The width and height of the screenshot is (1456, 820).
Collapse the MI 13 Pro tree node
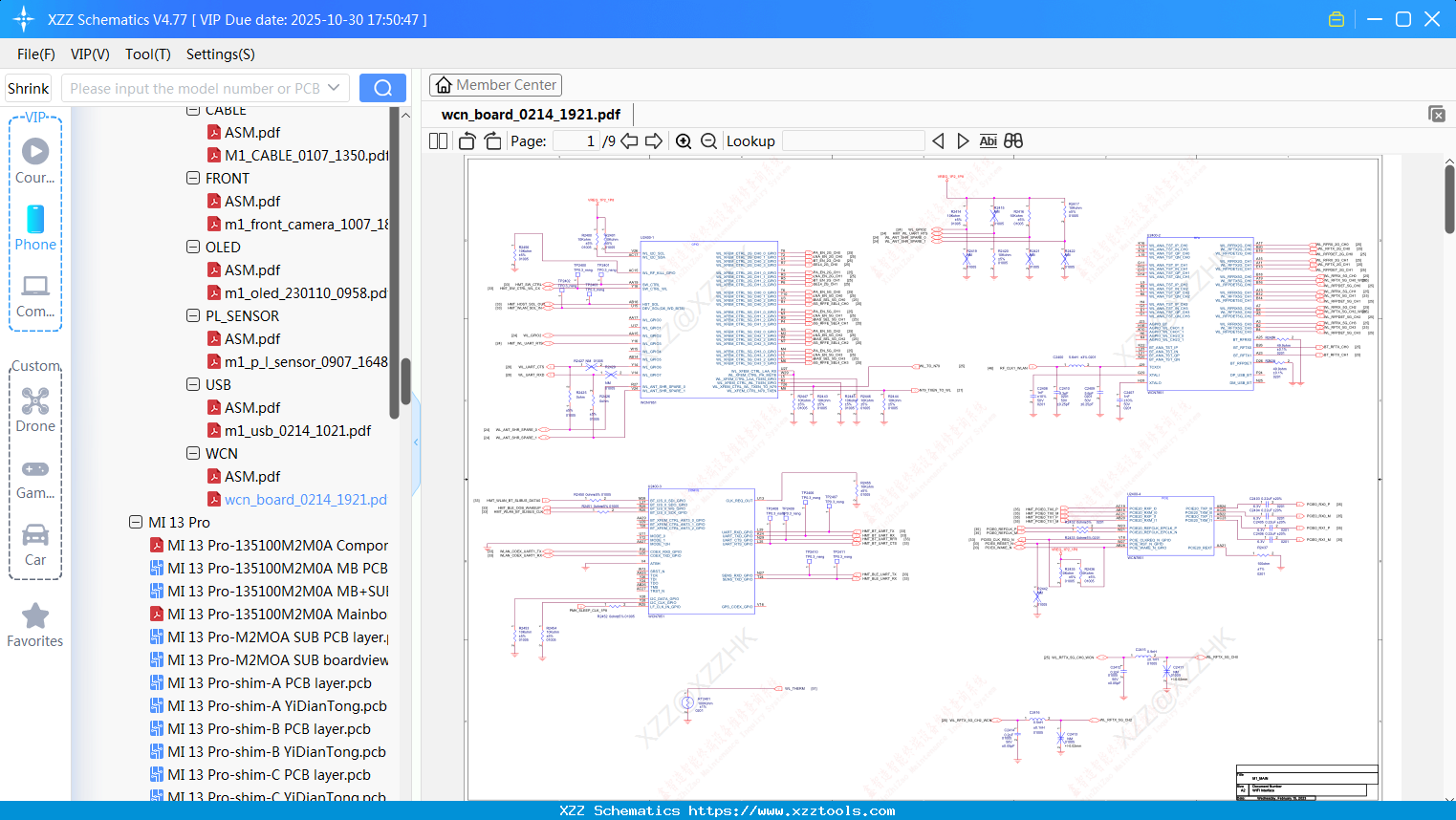135,522
